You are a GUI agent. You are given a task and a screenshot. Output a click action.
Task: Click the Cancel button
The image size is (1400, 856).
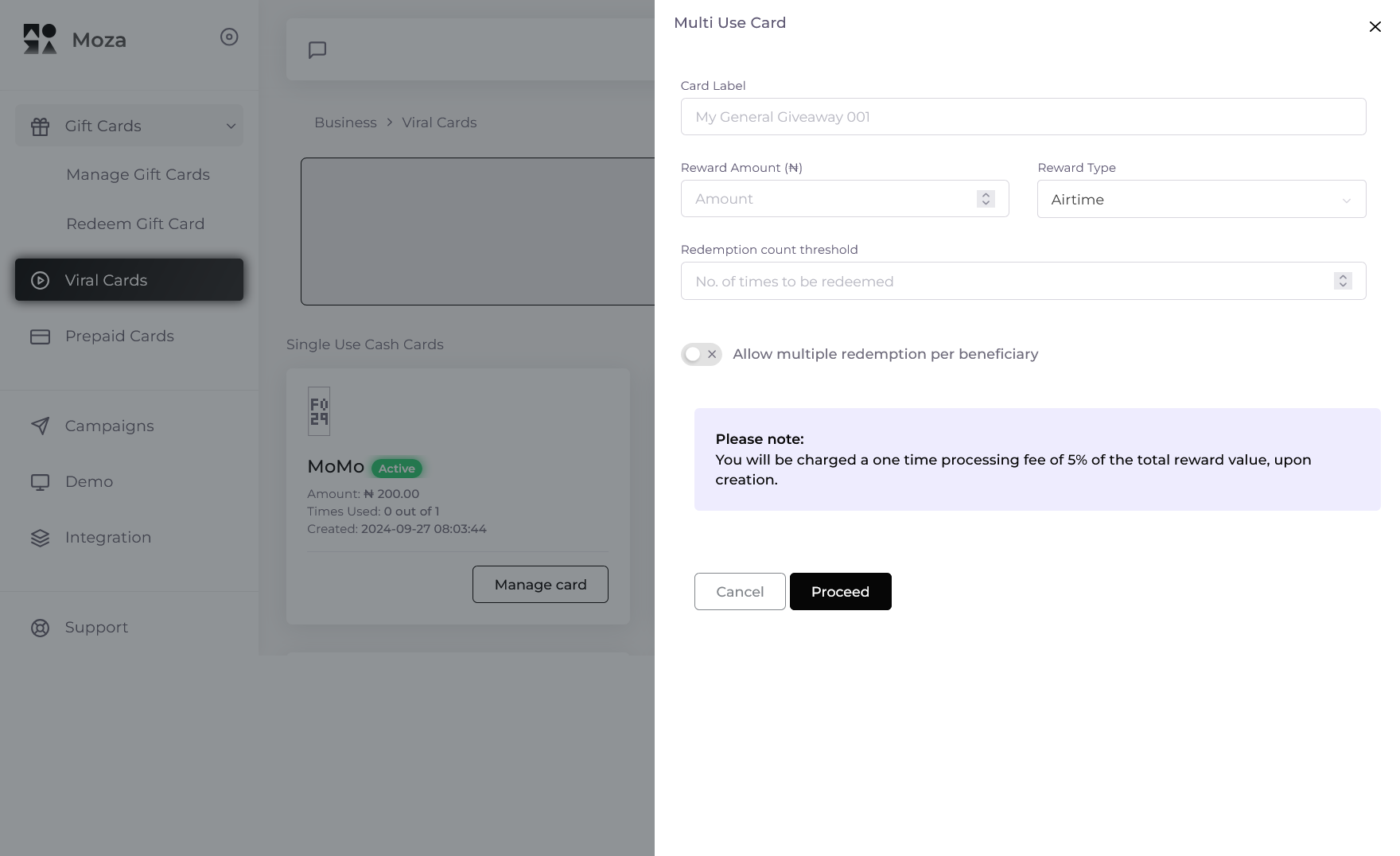(740, 591)
